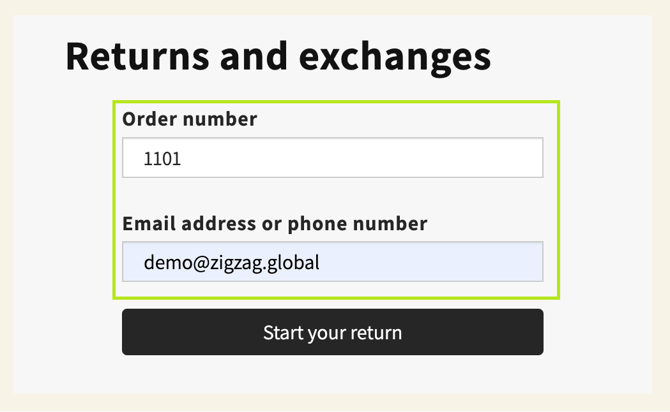Click the gap between the two form fields

[x=332, y=196]
